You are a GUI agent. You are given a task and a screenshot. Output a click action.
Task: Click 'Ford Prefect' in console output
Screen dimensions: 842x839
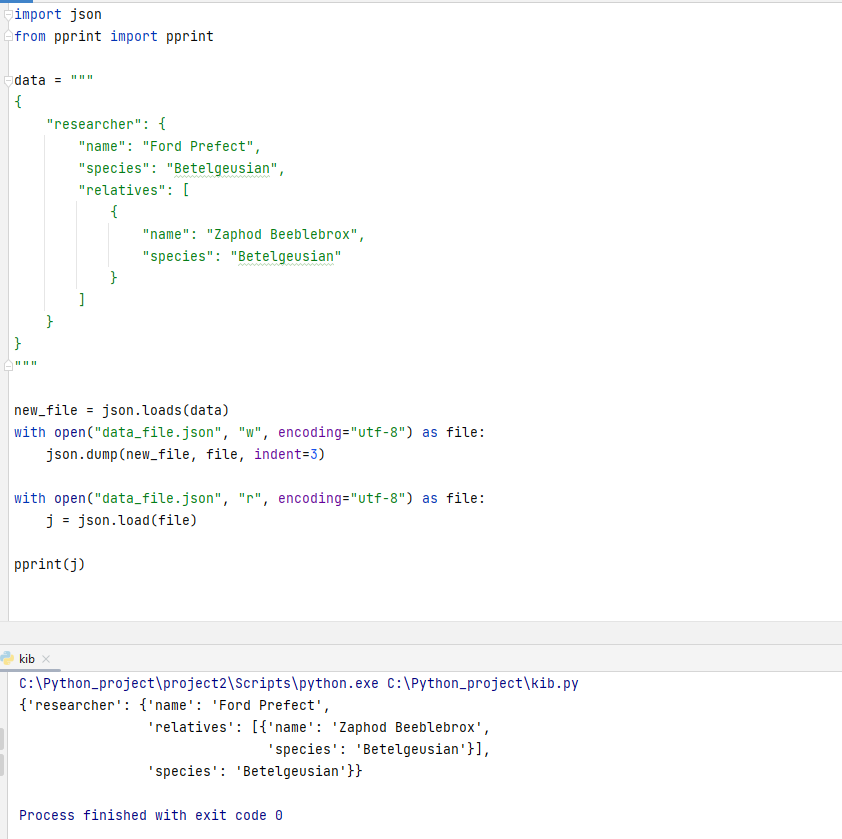pyautogui.click(x=266, y=705)
